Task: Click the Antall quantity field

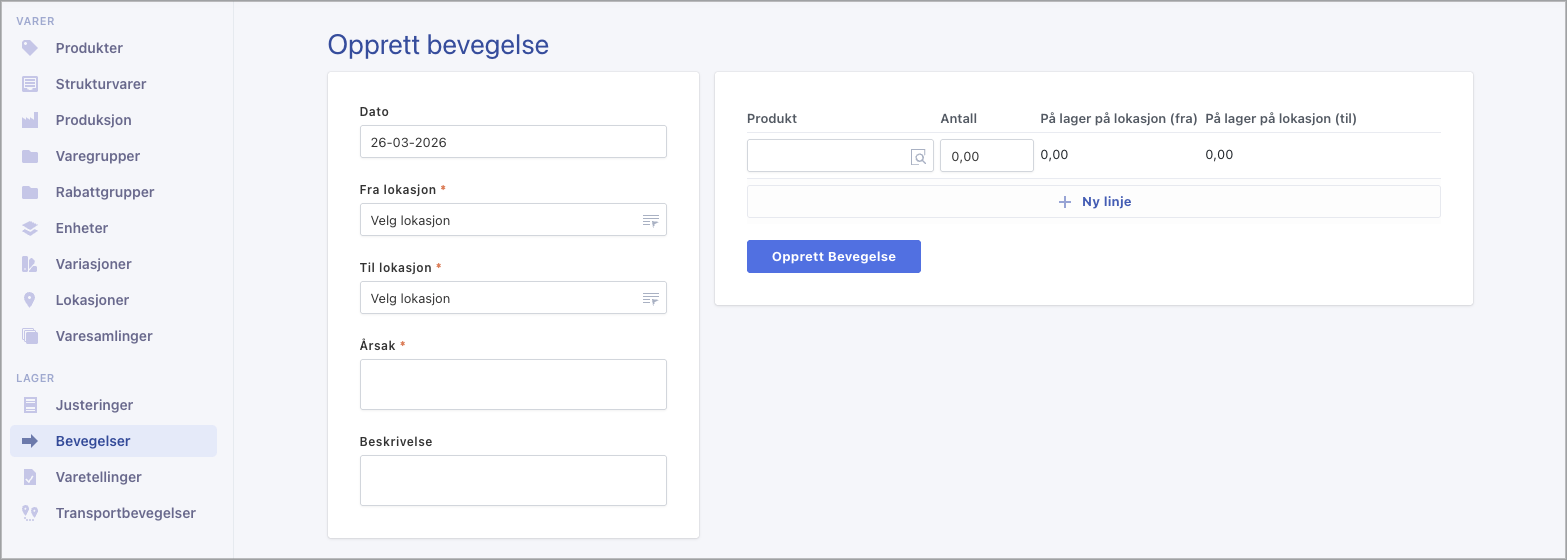Action: click(x=985, y=156)
